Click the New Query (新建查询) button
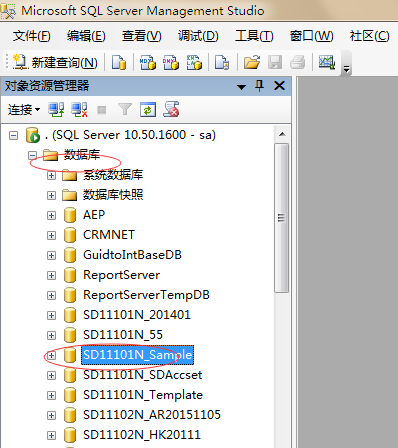This screenshot has height=448, width=398. coord(55,62)
